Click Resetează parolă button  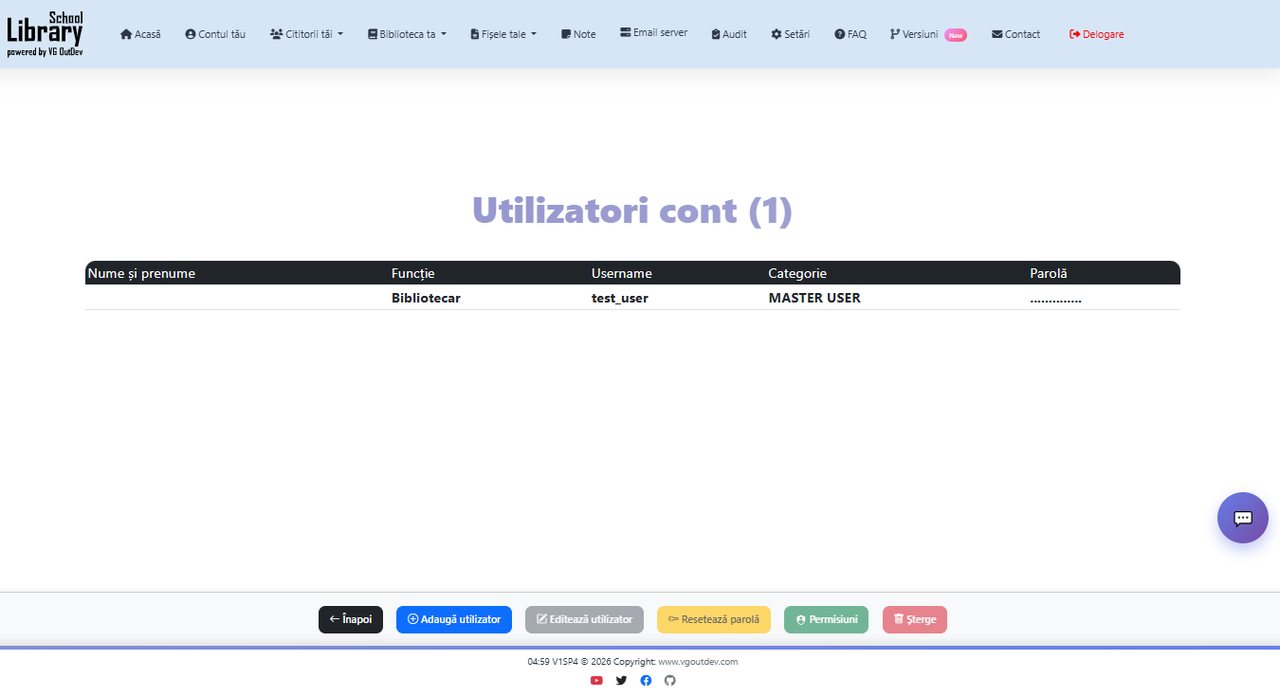[x=714, y=620]
